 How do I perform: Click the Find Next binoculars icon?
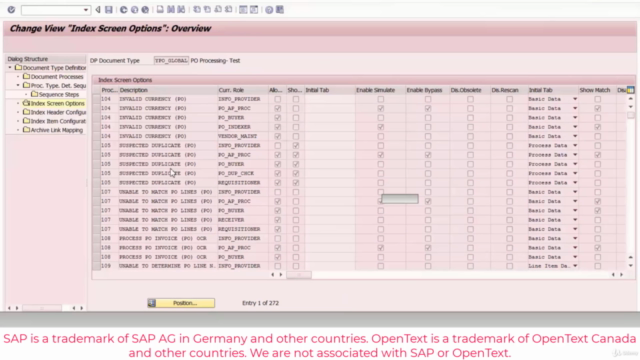coord(181,9)
